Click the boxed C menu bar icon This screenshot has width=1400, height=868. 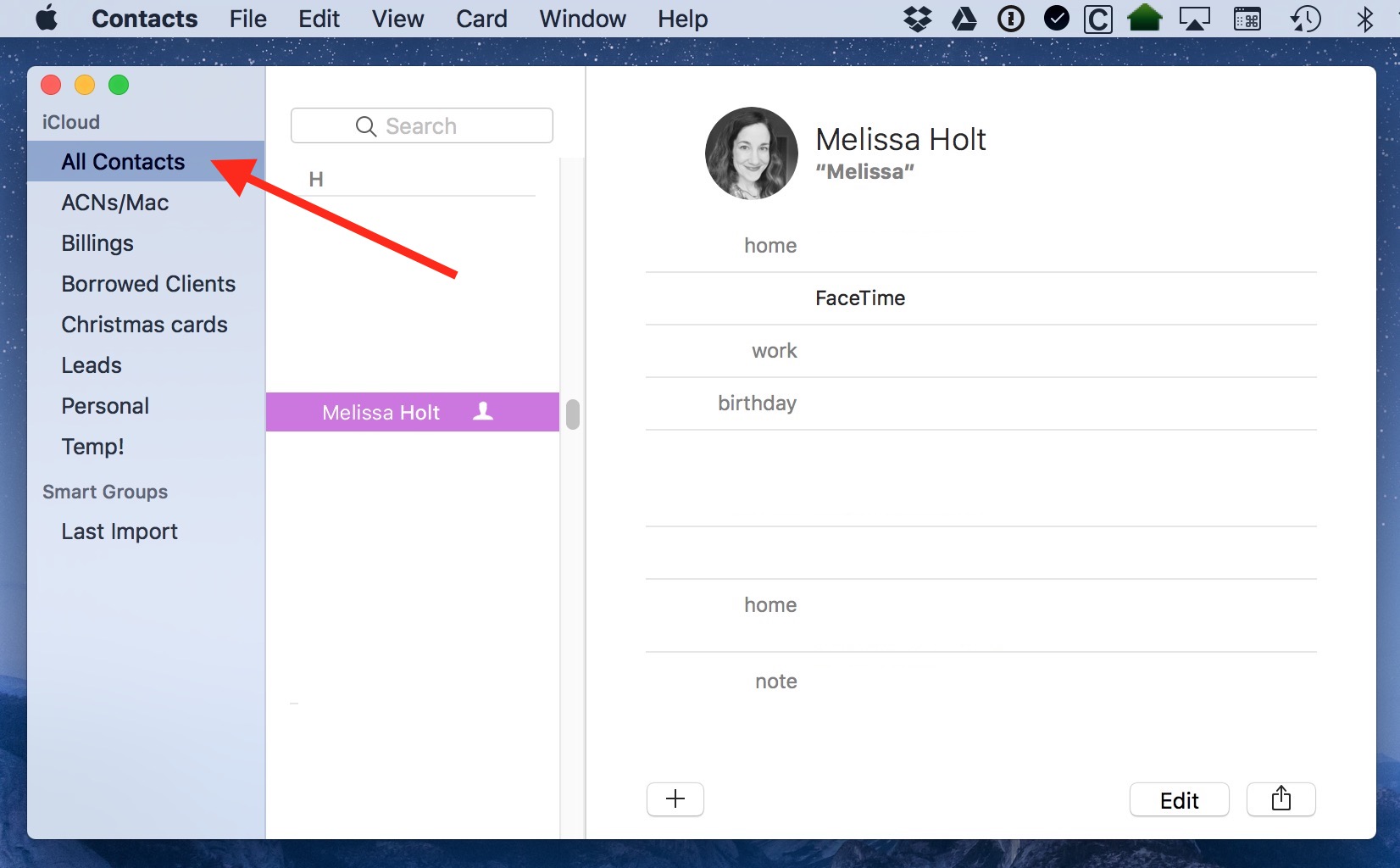coord(1098,19)
